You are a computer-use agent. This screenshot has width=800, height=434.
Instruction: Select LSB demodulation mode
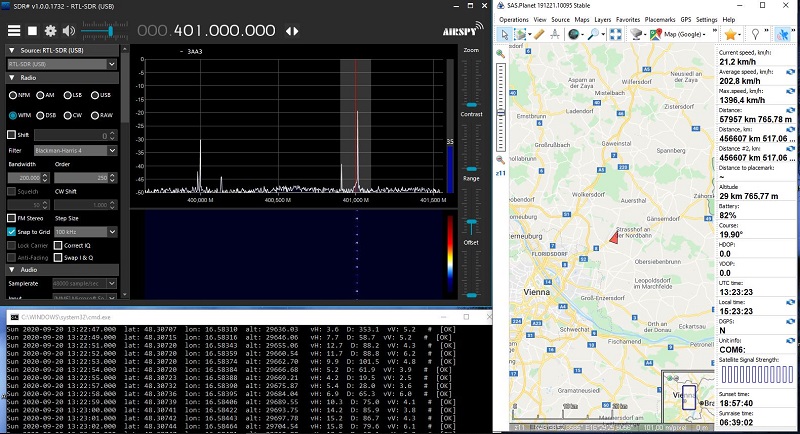(67, 95)
